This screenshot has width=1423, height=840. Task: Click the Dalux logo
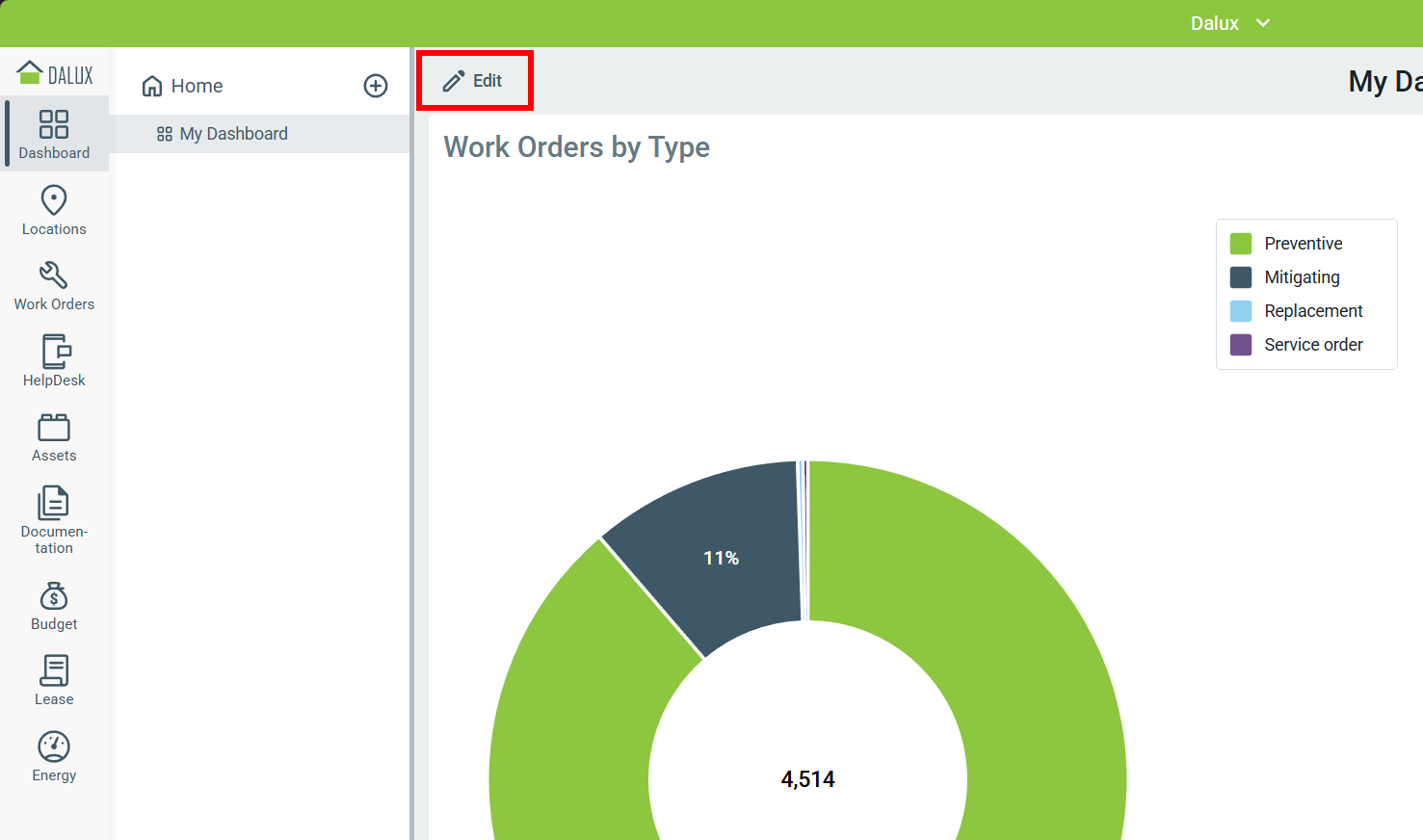click(x=55, y=73)
